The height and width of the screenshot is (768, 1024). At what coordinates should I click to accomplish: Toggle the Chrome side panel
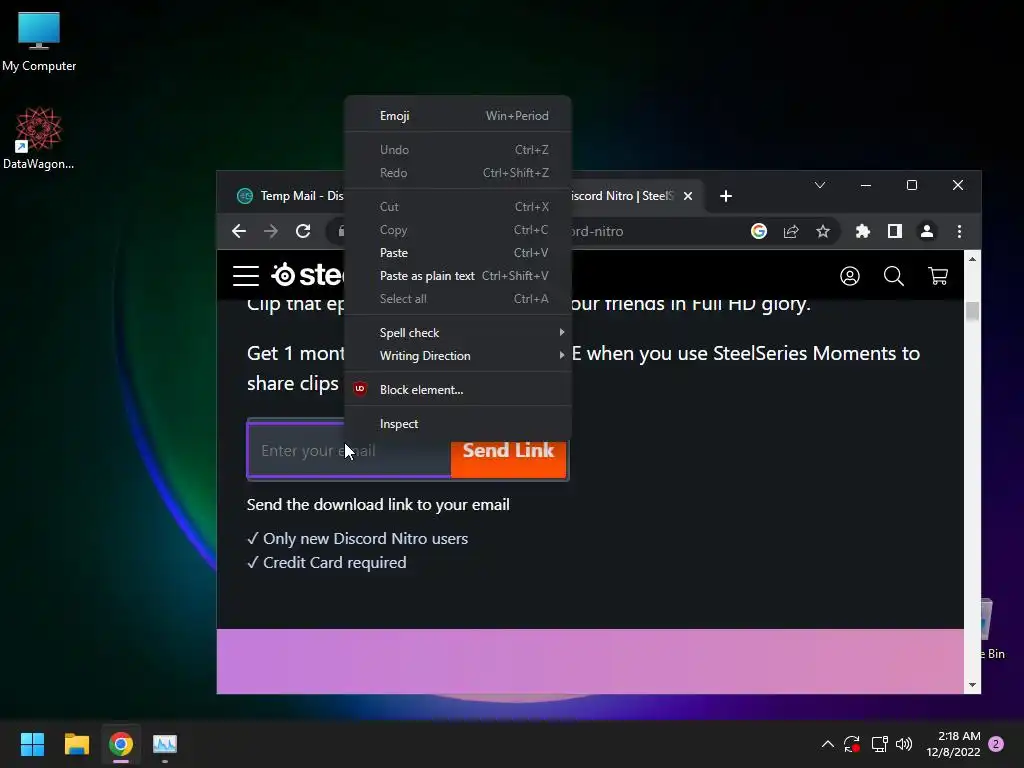tap(895, 231)
